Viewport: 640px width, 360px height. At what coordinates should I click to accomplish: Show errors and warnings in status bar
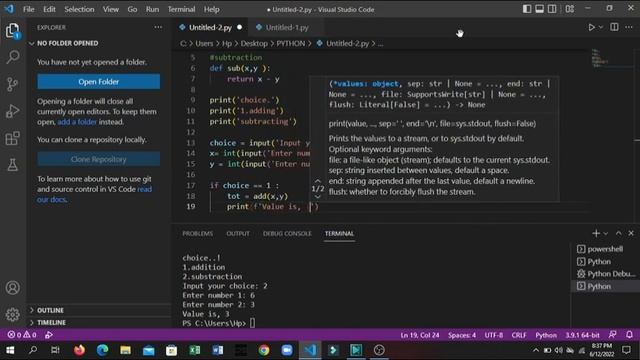[x=22, y=335]
